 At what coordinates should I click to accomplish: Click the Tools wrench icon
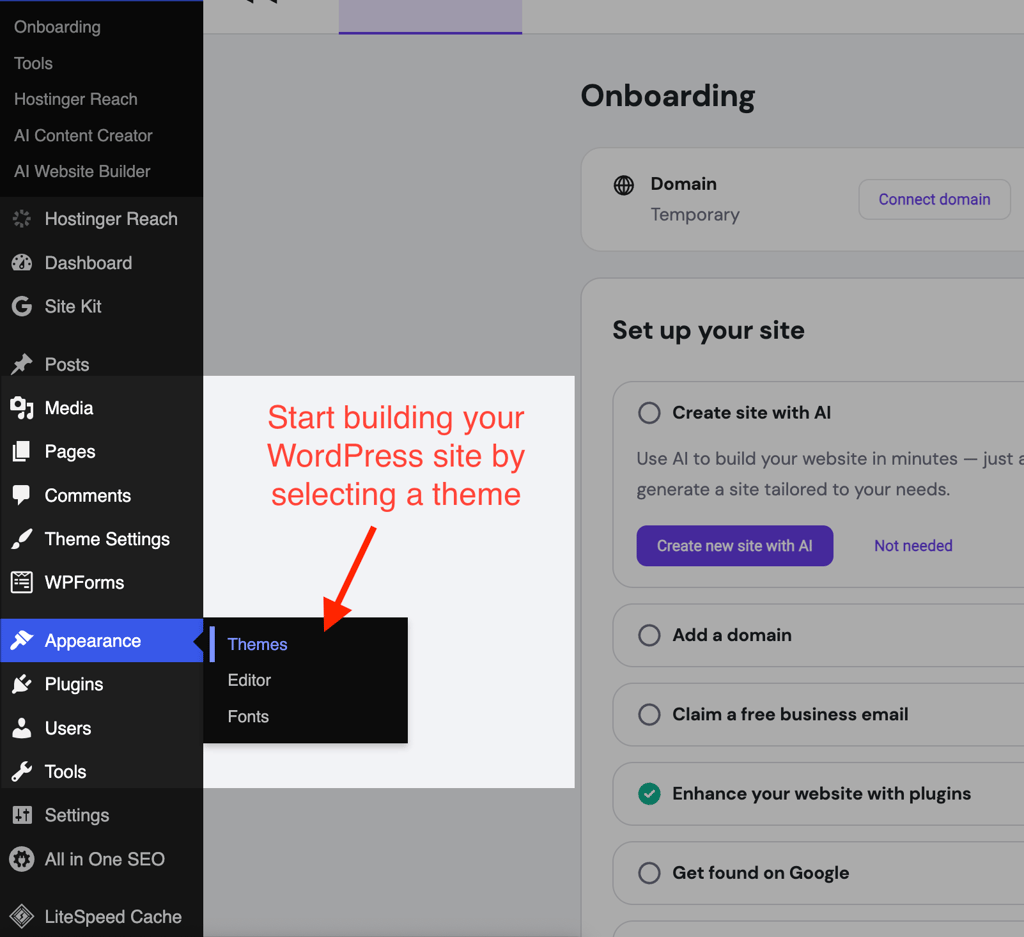click(22, 772)
